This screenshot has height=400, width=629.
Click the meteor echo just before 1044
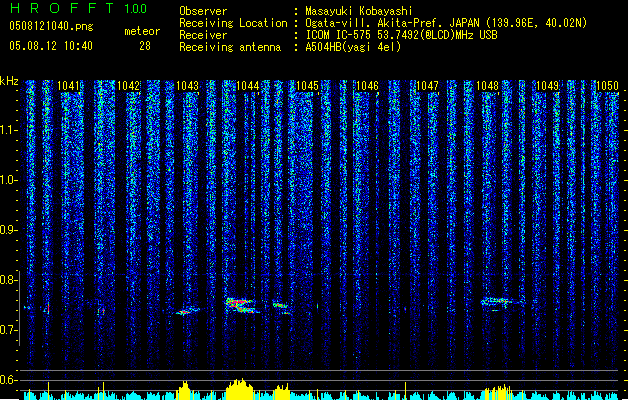241,305
